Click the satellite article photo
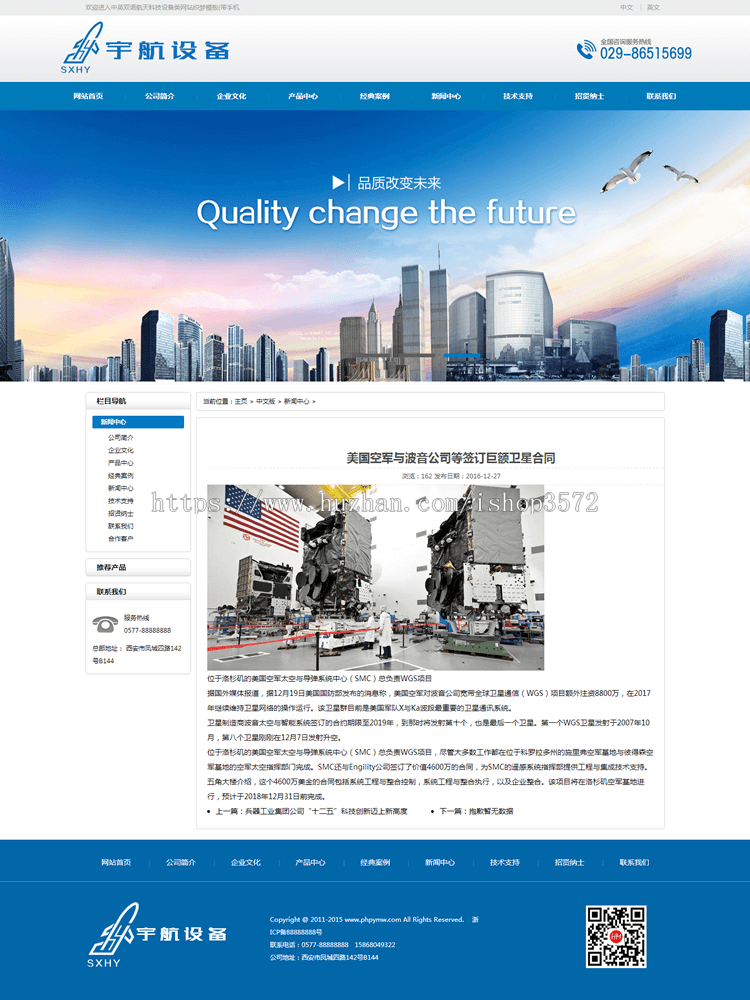The height and width of the screenshot is (1000, 750). click(x=376, y=577)
